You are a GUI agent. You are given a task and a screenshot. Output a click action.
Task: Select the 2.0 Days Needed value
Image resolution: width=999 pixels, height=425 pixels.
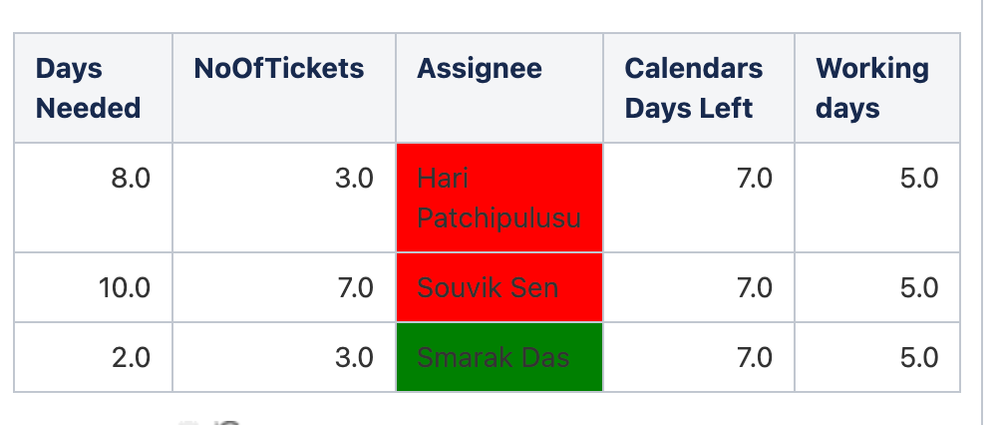point(131,357)
